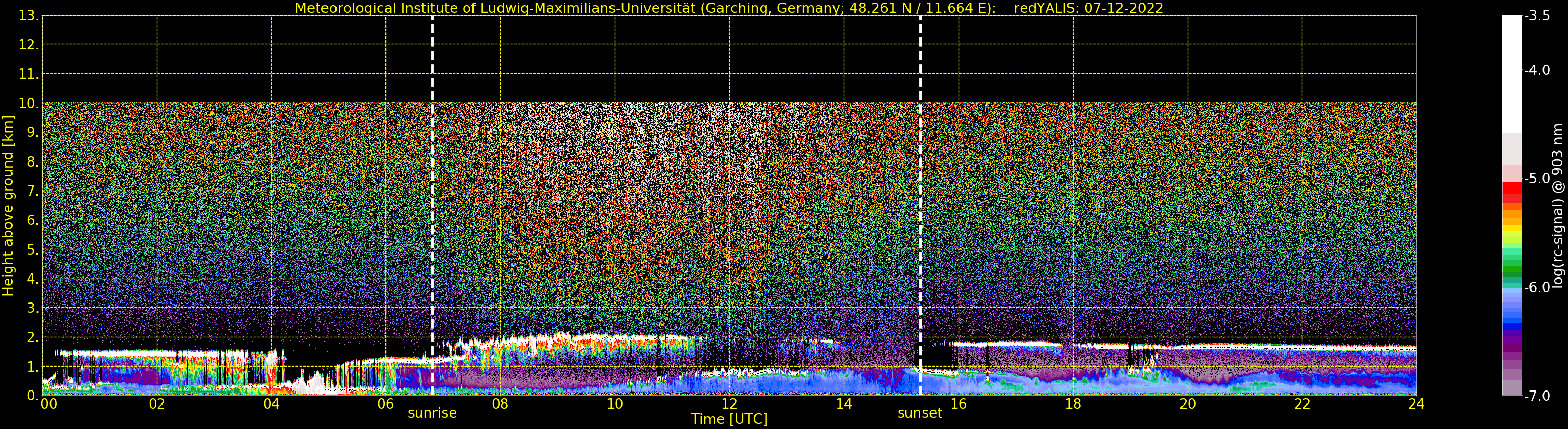Click the '18' time tick label
This screenshot has width=1568, height=429.
1073,404
